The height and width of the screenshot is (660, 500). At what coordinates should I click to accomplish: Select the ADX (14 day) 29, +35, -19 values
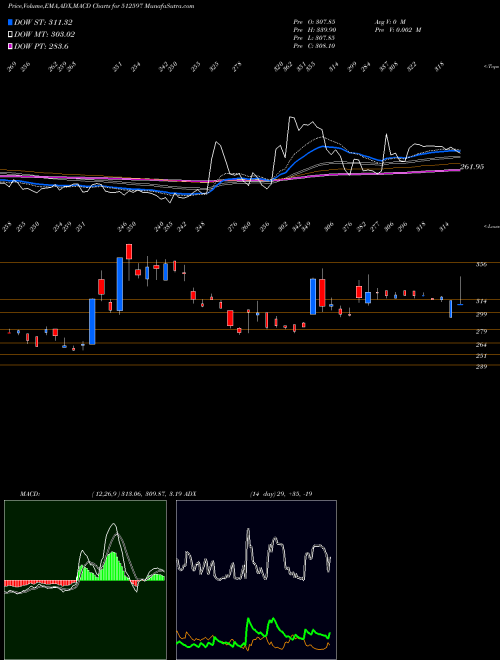click(281, 493)
